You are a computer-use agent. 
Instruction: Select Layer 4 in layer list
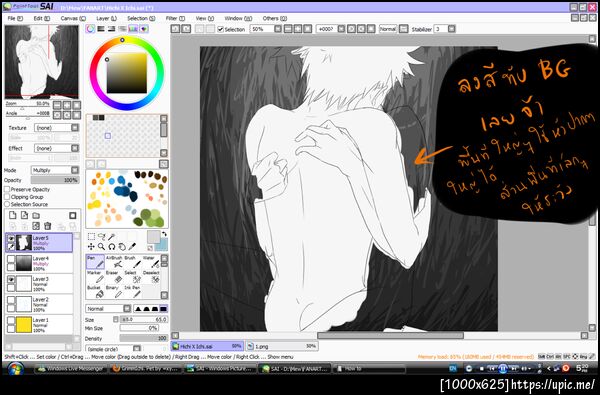click(39, 263)
